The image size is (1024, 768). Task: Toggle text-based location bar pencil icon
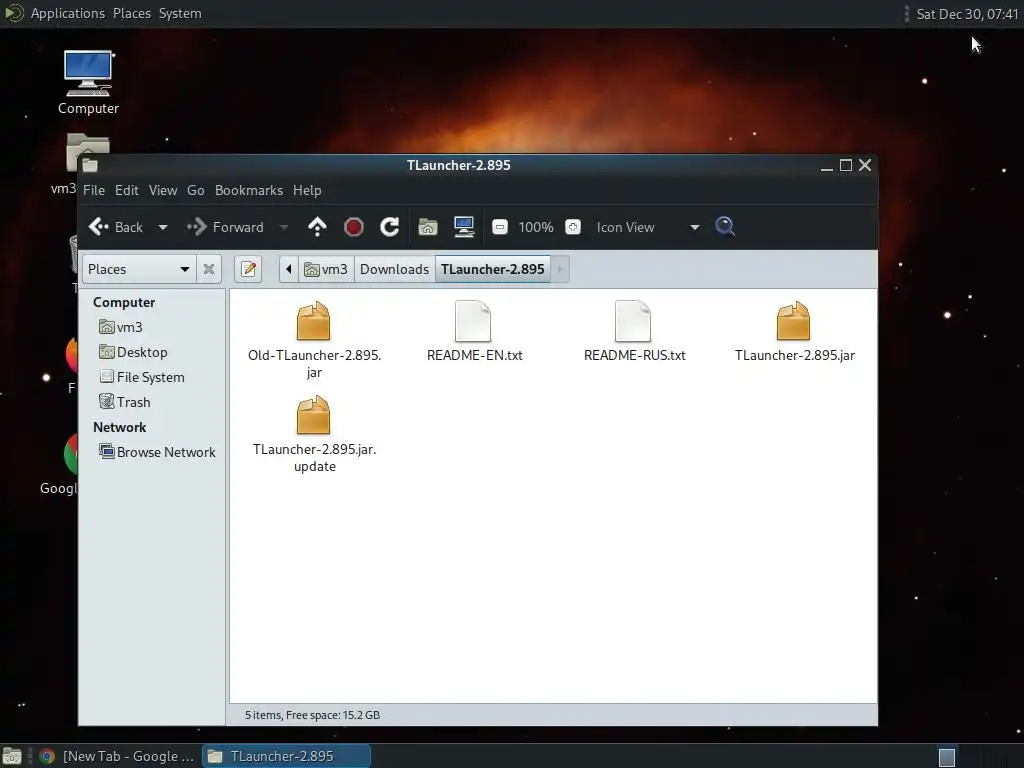(248, 269)
